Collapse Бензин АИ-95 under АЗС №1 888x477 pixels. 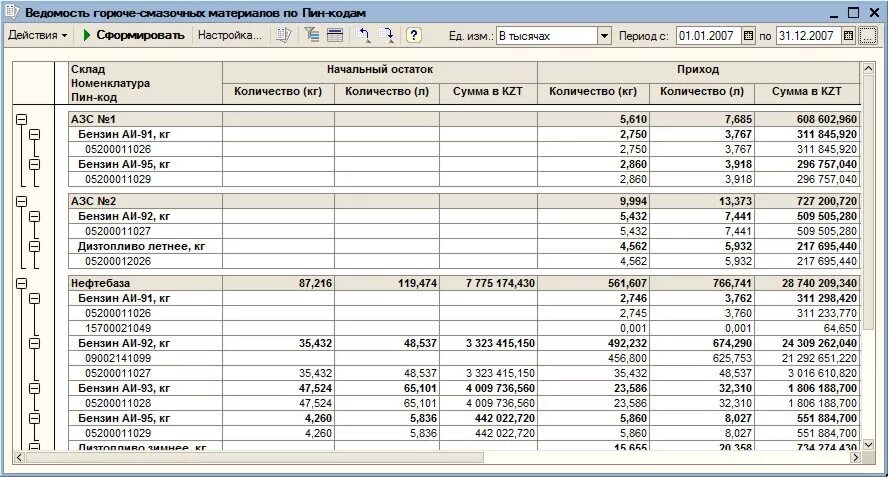[35, 164]
